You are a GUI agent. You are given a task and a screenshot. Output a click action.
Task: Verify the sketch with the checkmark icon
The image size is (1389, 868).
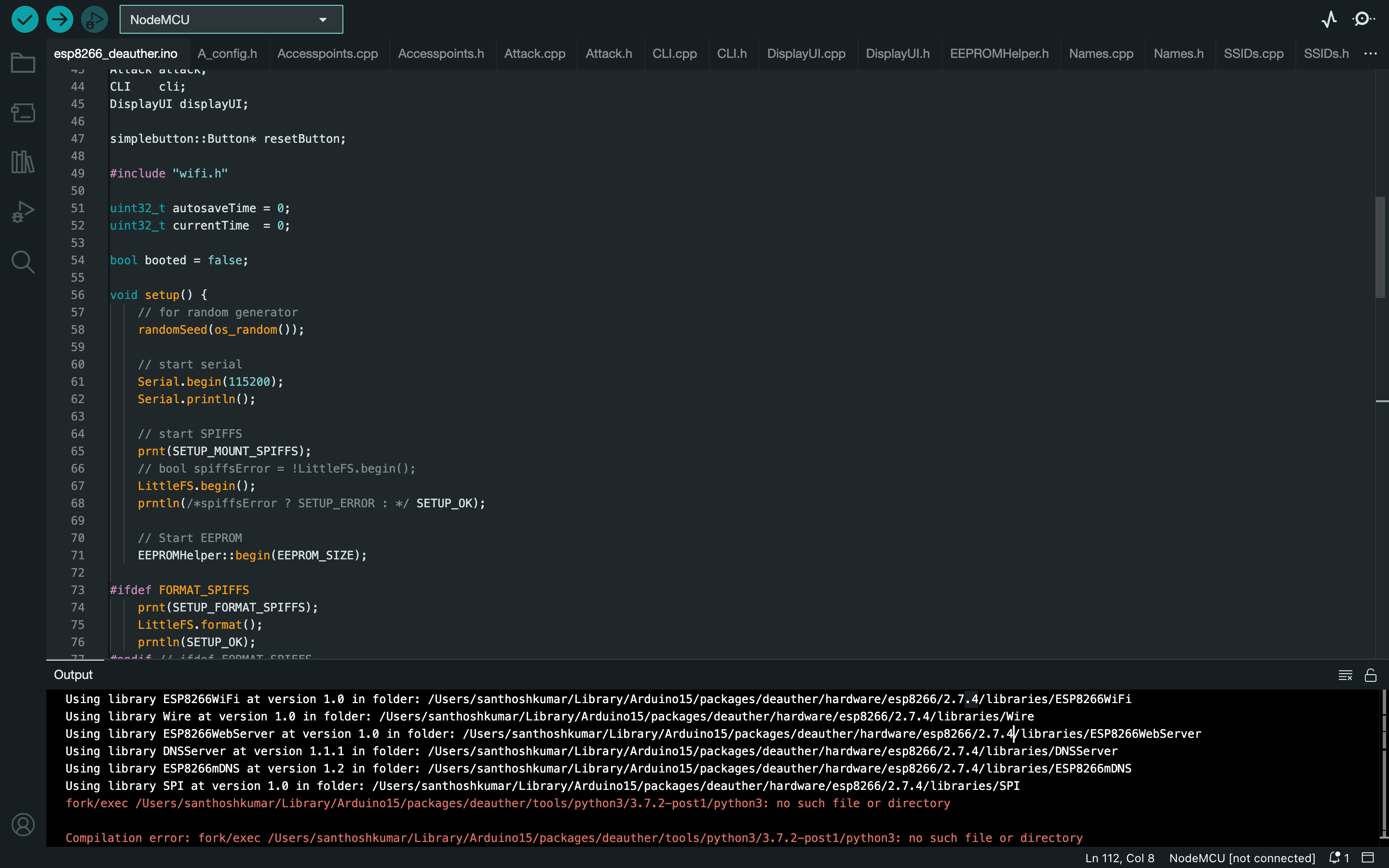(x=24, y=19)
